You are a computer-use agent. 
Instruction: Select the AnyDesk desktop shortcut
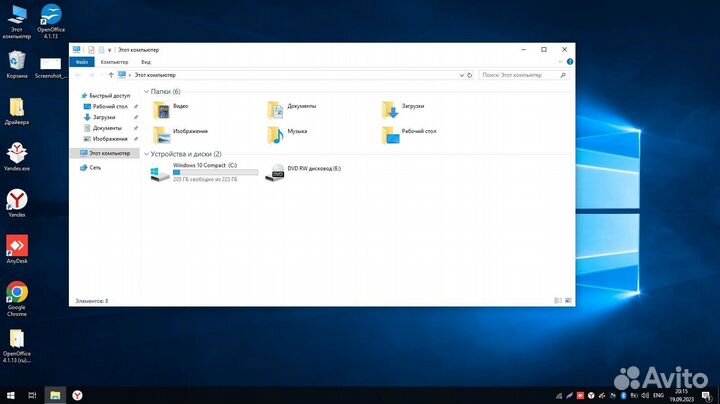click(17, 249)
